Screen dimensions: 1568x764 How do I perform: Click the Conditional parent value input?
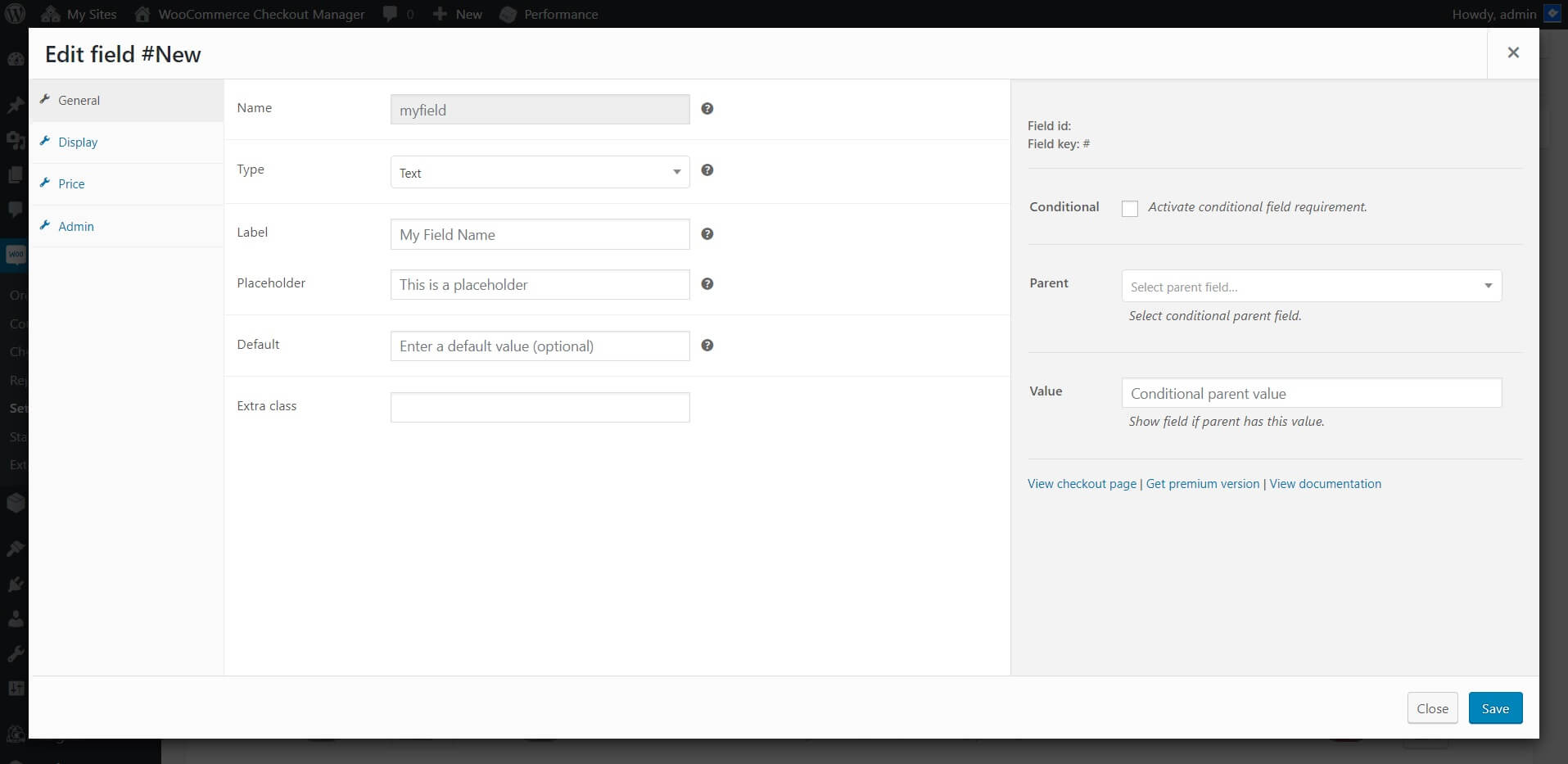pos(1312,393)
